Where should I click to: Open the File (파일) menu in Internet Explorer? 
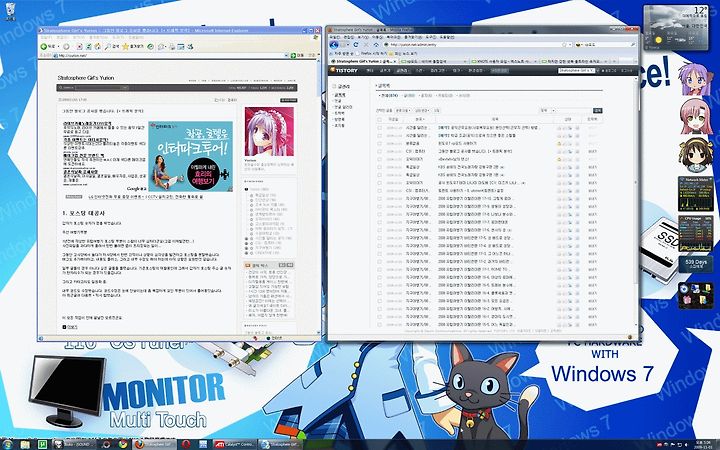pyautogui.click(x=45, y=37)
